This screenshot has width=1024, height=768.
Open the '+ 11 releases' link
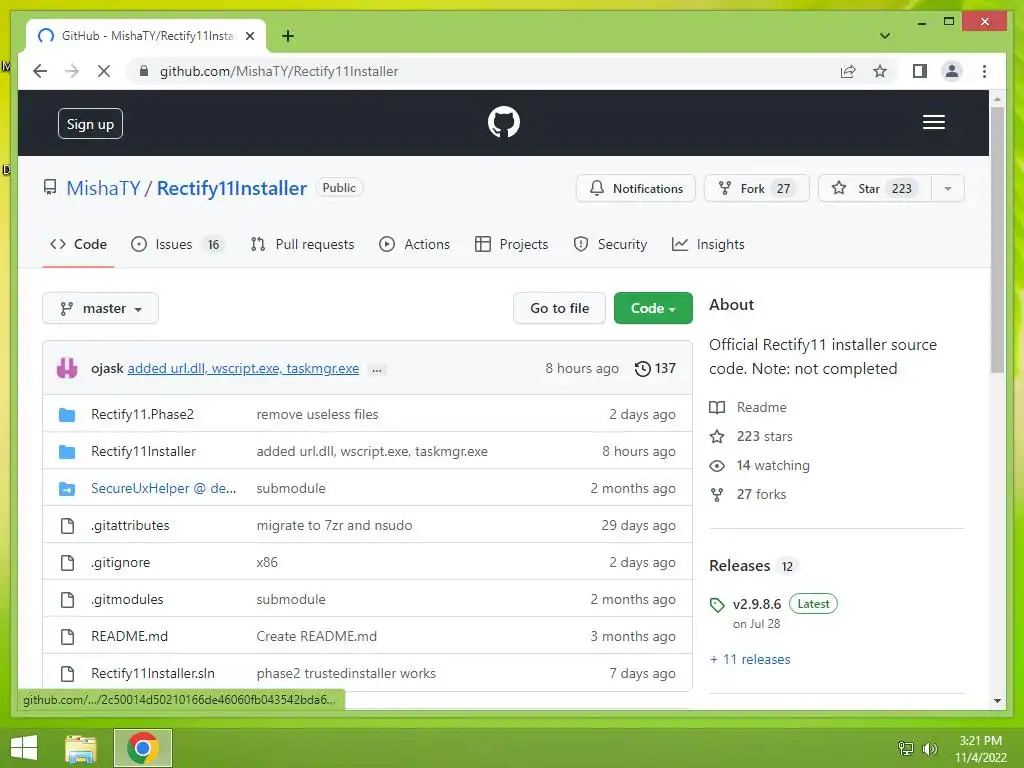750,660
